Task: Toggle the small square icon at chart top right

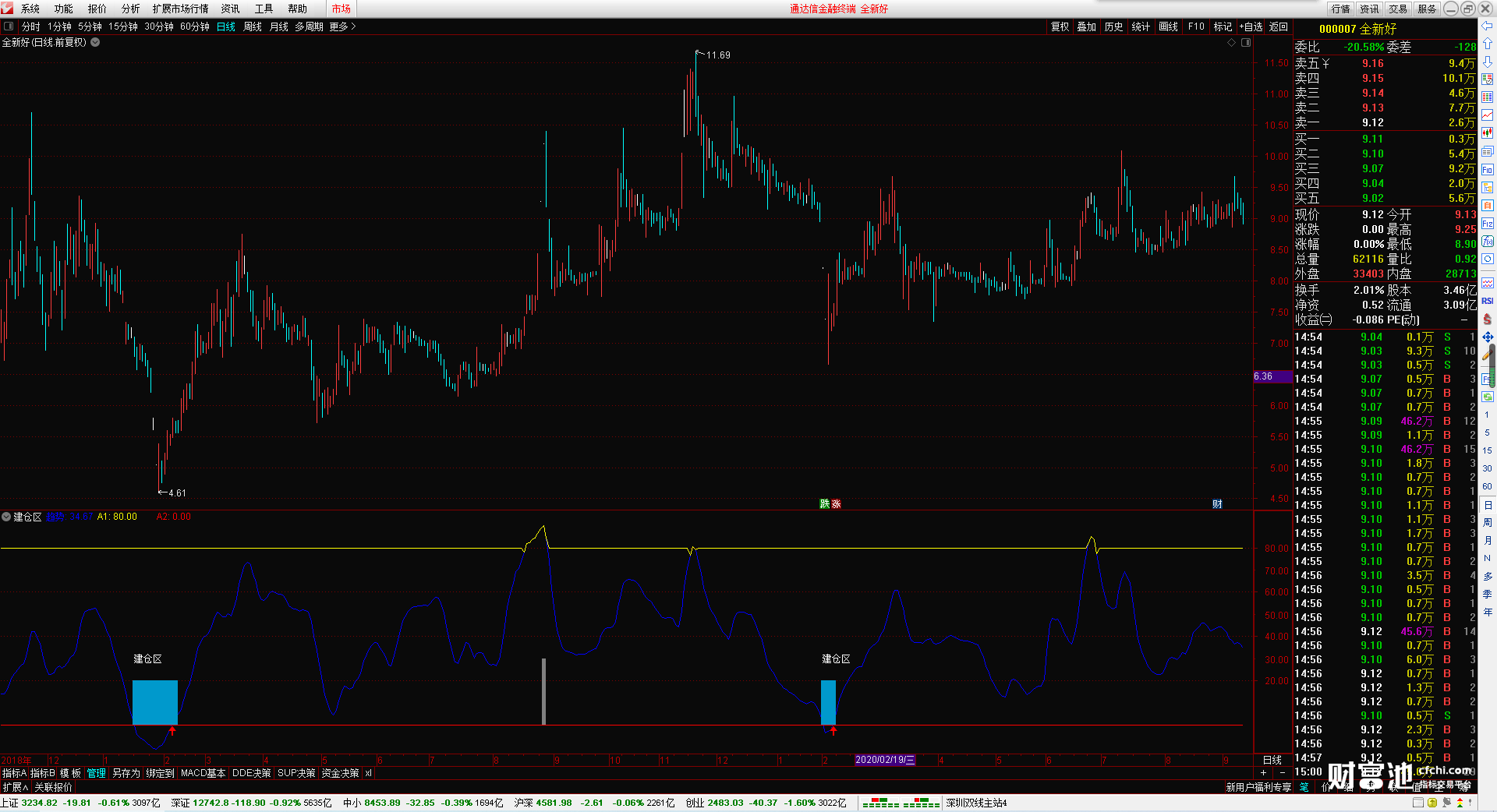Action: 1246,43
